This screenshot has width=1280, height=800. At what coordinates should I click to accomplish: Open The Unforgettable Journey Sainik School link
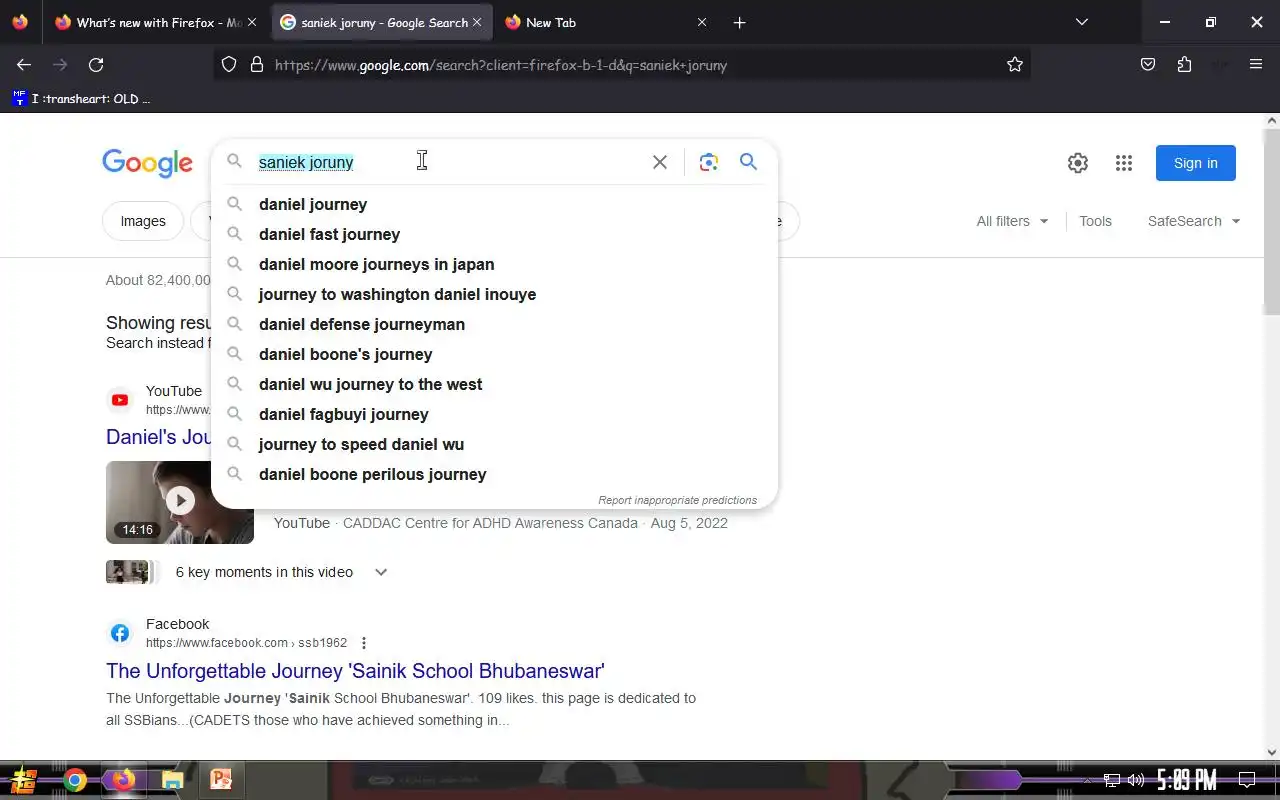(355, 671)
